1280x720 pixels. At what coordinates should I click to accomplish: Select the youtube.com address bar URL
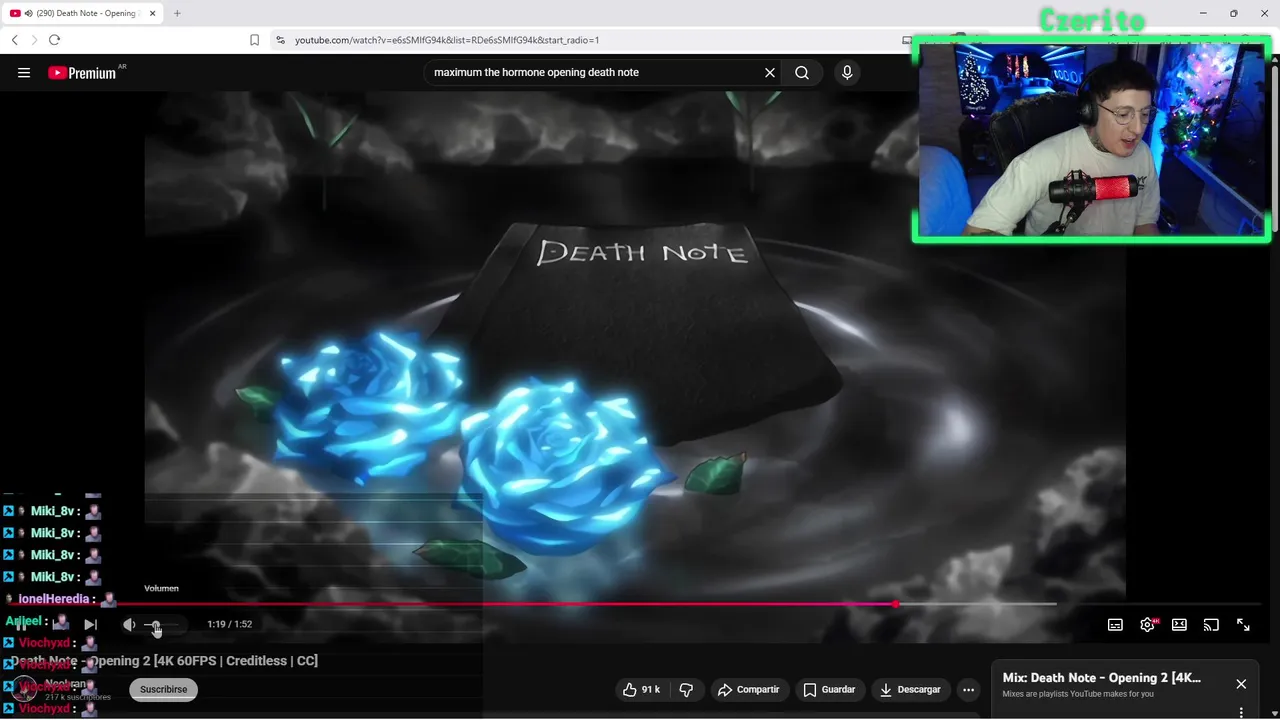[x=447, y=40]
